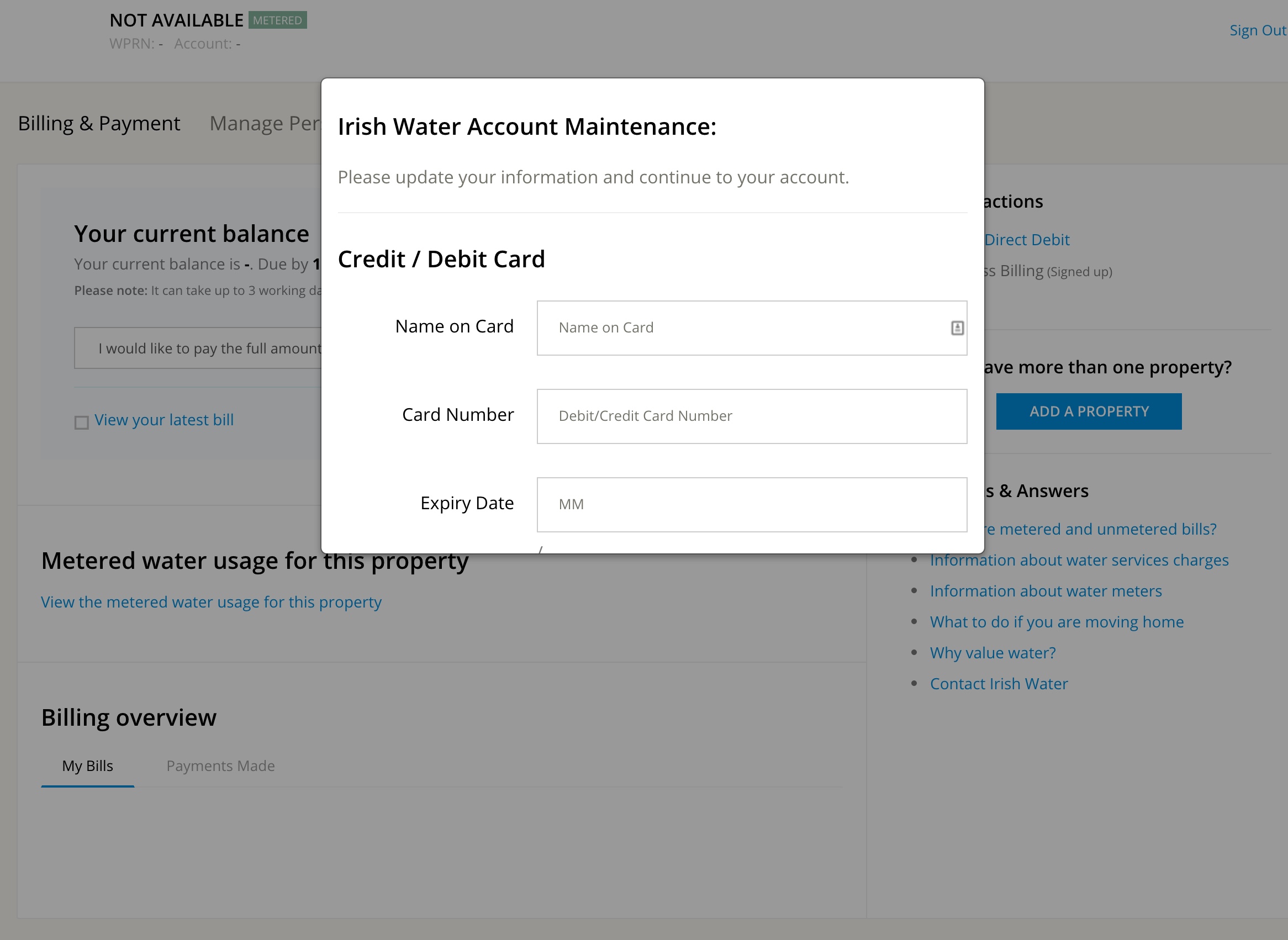Screen dimensions: 1288x940
Task: Click the card brand icon in Card Number field
Action: click(x=956, y=416)
